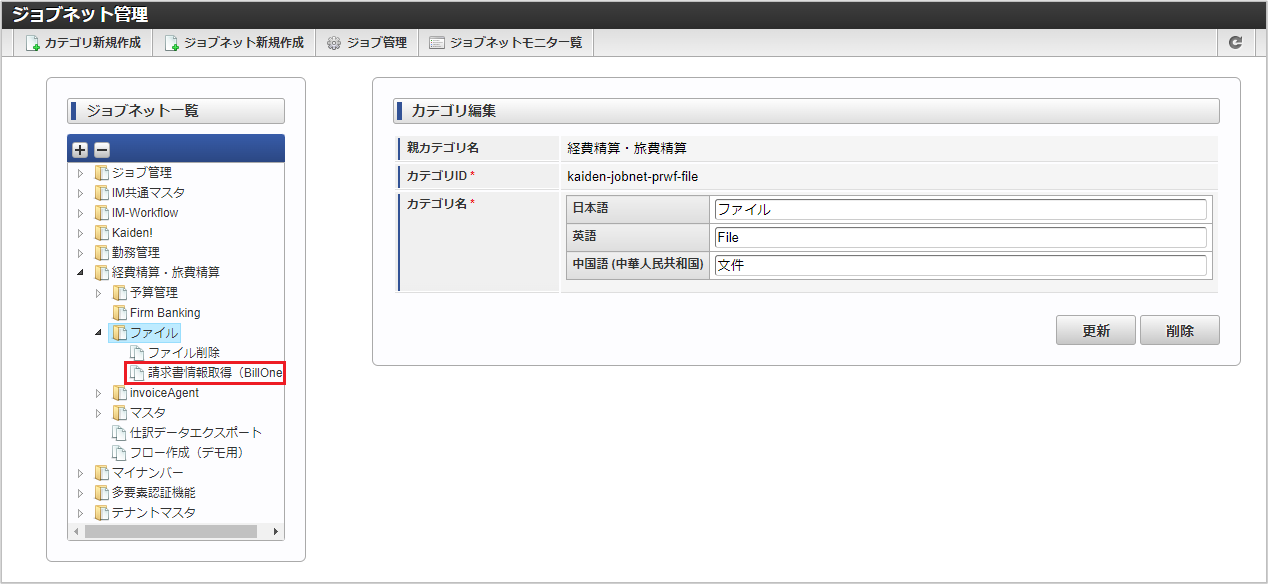The height and width of the screenshot is (584, 1268).
Task: Open ジョブネットモニタ一覧 toolbar item
Action: click(506, 43)
